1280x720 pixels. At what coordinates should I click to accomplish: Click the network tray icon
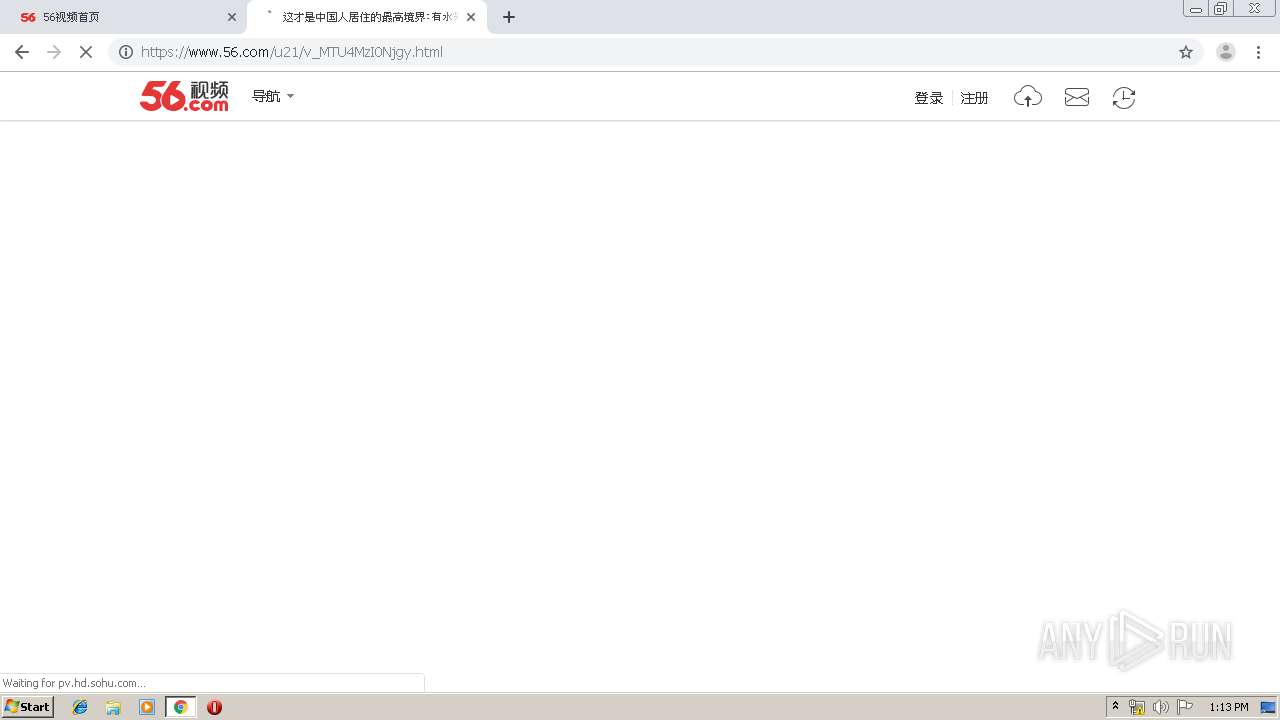coord(1137,707)
